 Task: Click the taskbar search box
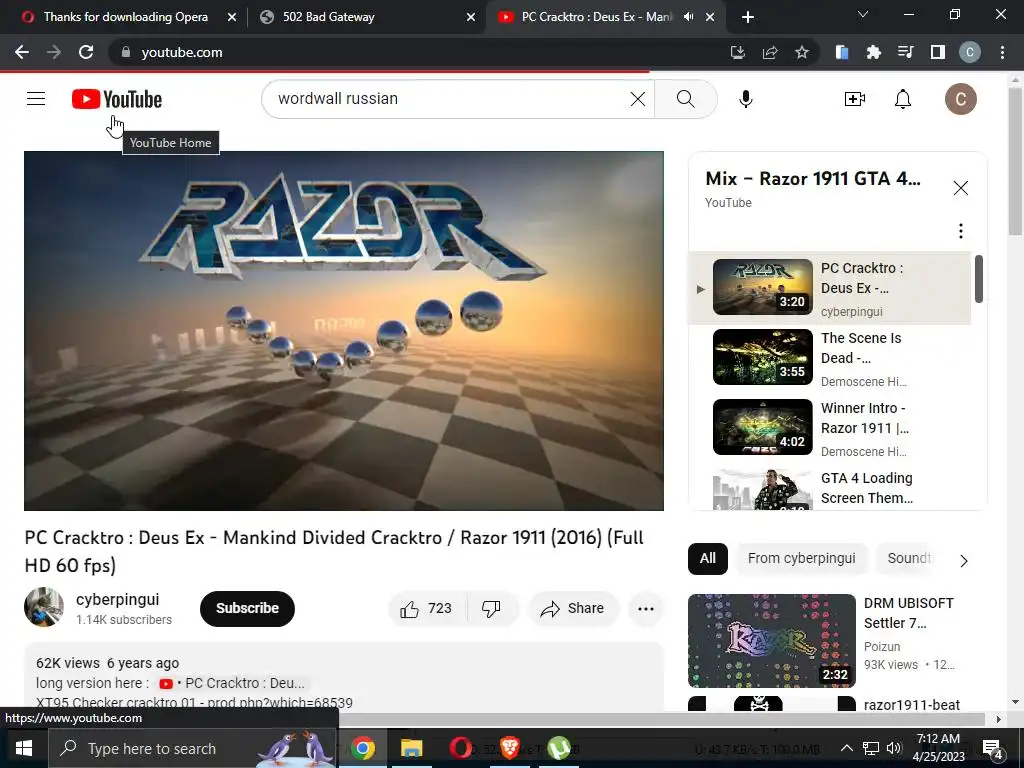(193, 748)
